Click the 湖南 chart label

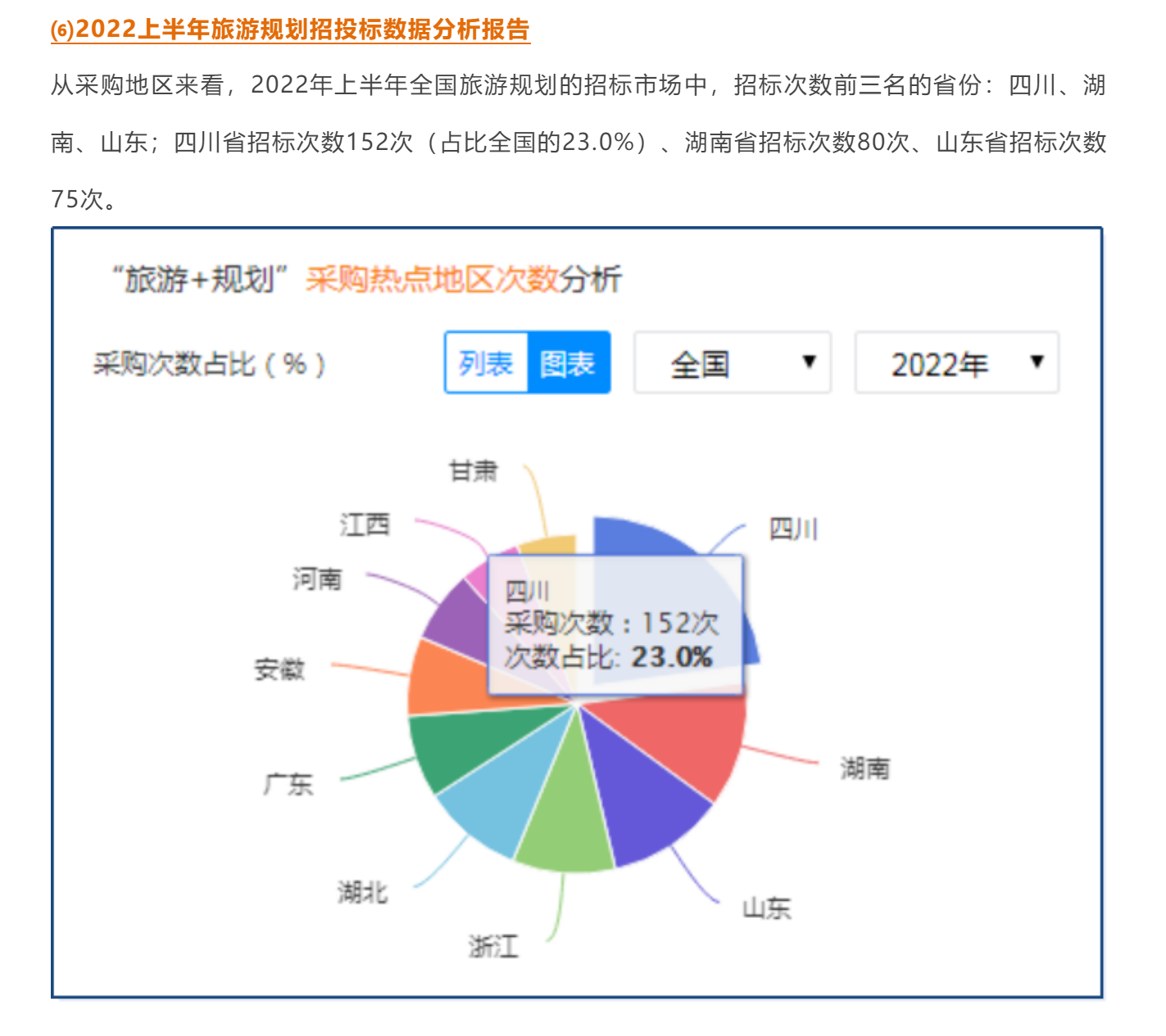point(864,769)
